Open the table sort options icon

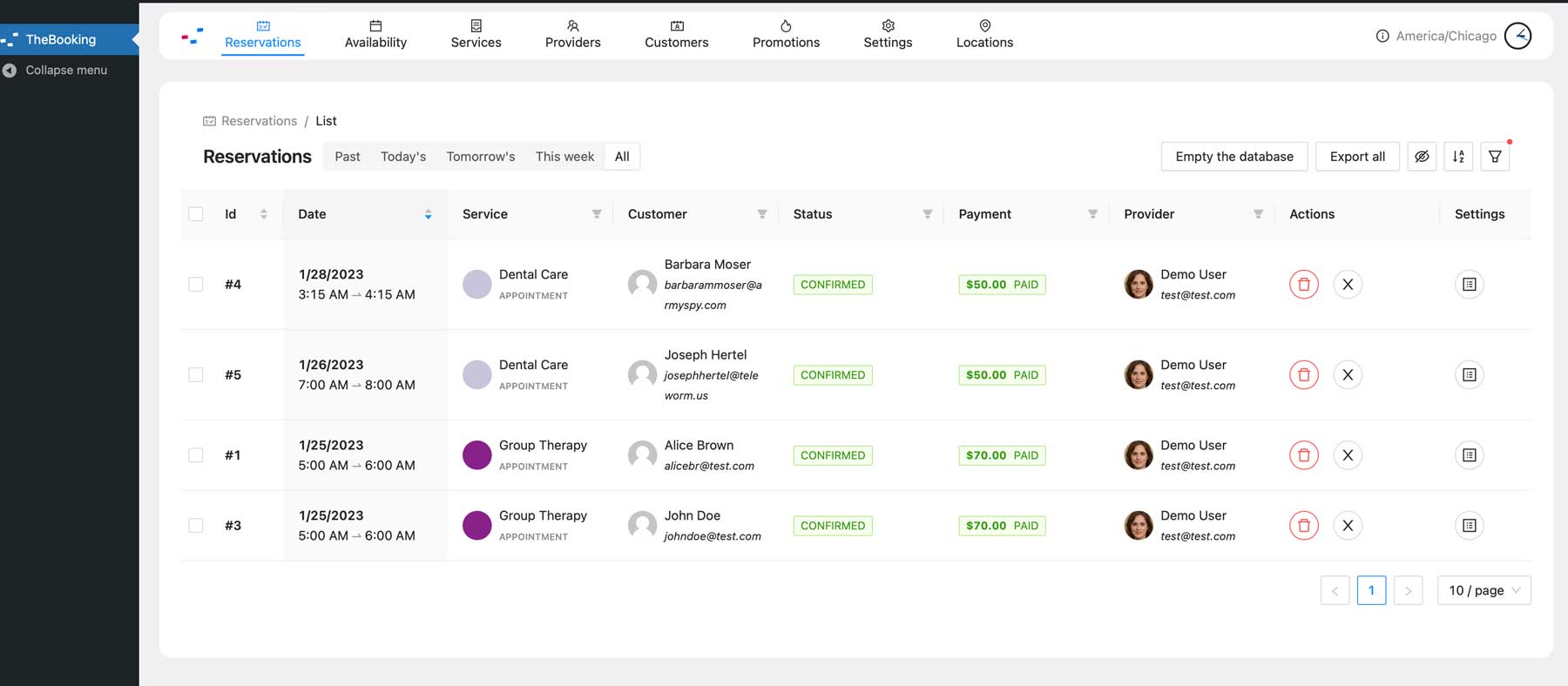tap(1458, 157)
